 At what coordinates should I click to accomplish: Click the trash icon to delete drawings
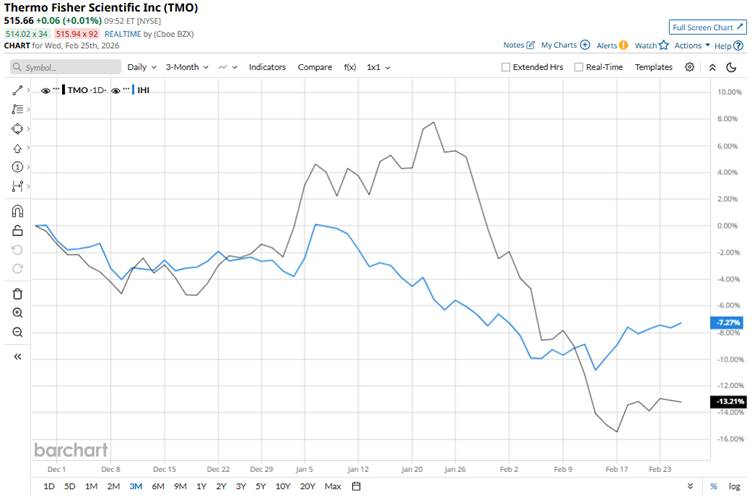(x=17, y=293)
